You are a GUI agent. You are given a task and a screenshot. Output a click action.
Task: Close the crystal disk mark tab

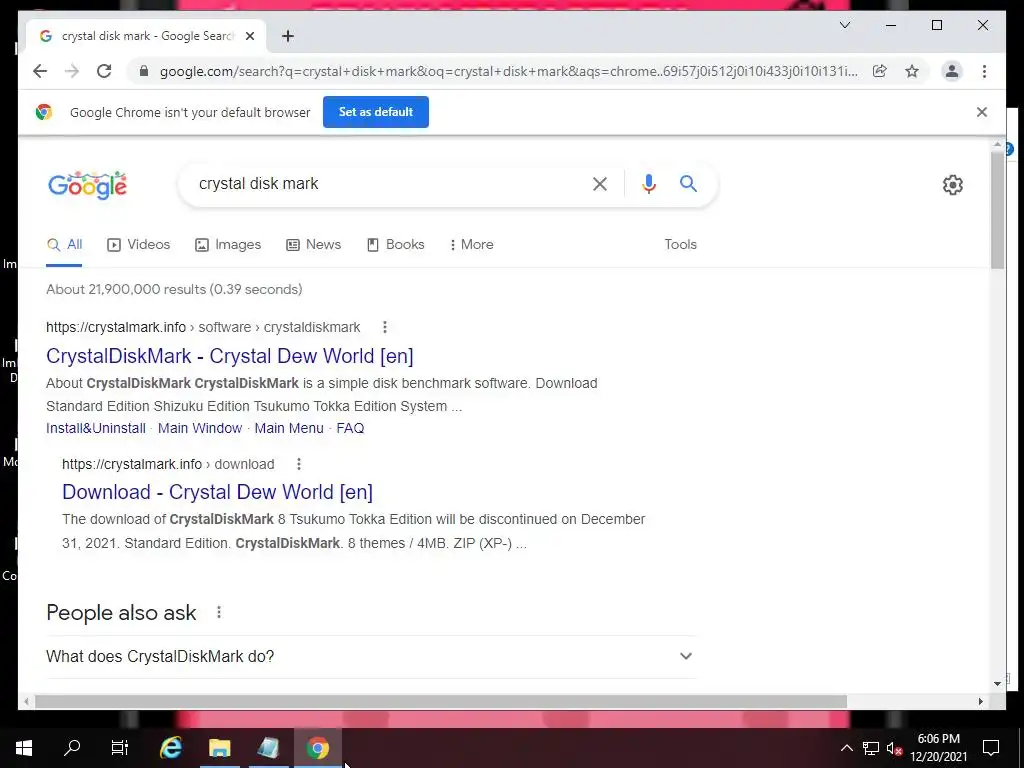249,36
